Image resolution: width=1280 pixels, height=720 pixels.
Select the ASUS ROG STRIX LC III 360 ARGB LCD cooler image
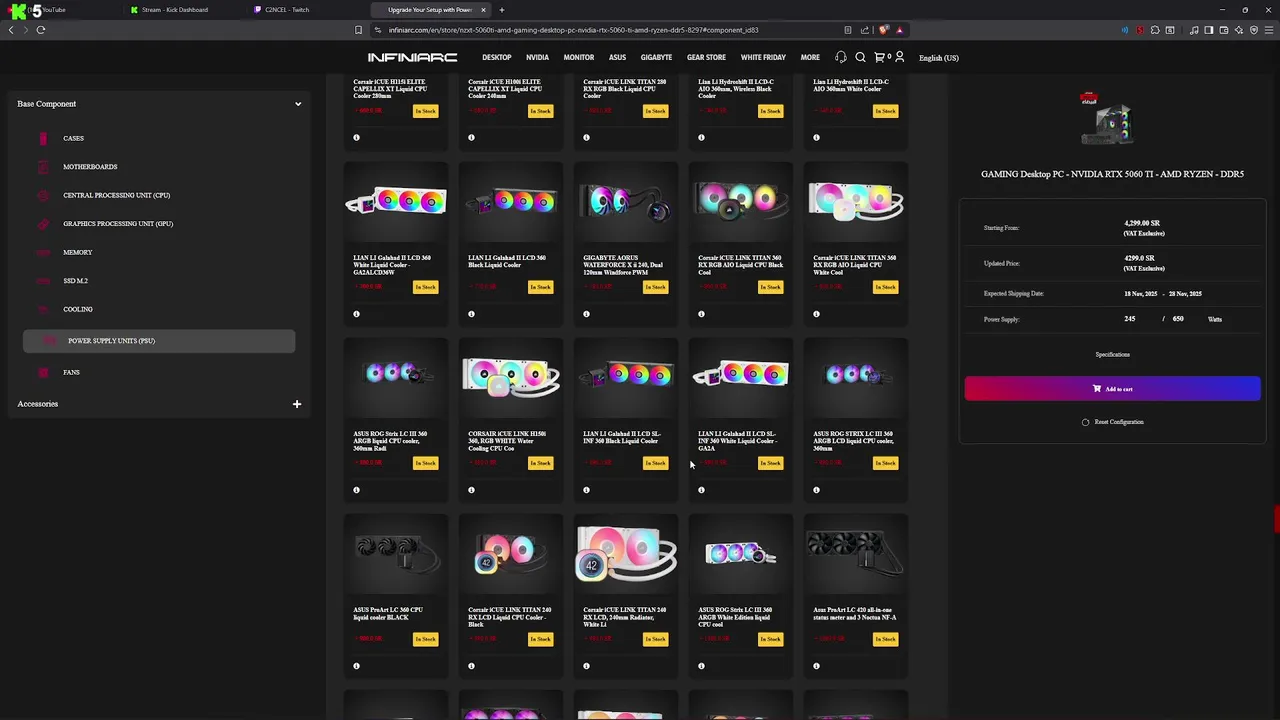855,375
